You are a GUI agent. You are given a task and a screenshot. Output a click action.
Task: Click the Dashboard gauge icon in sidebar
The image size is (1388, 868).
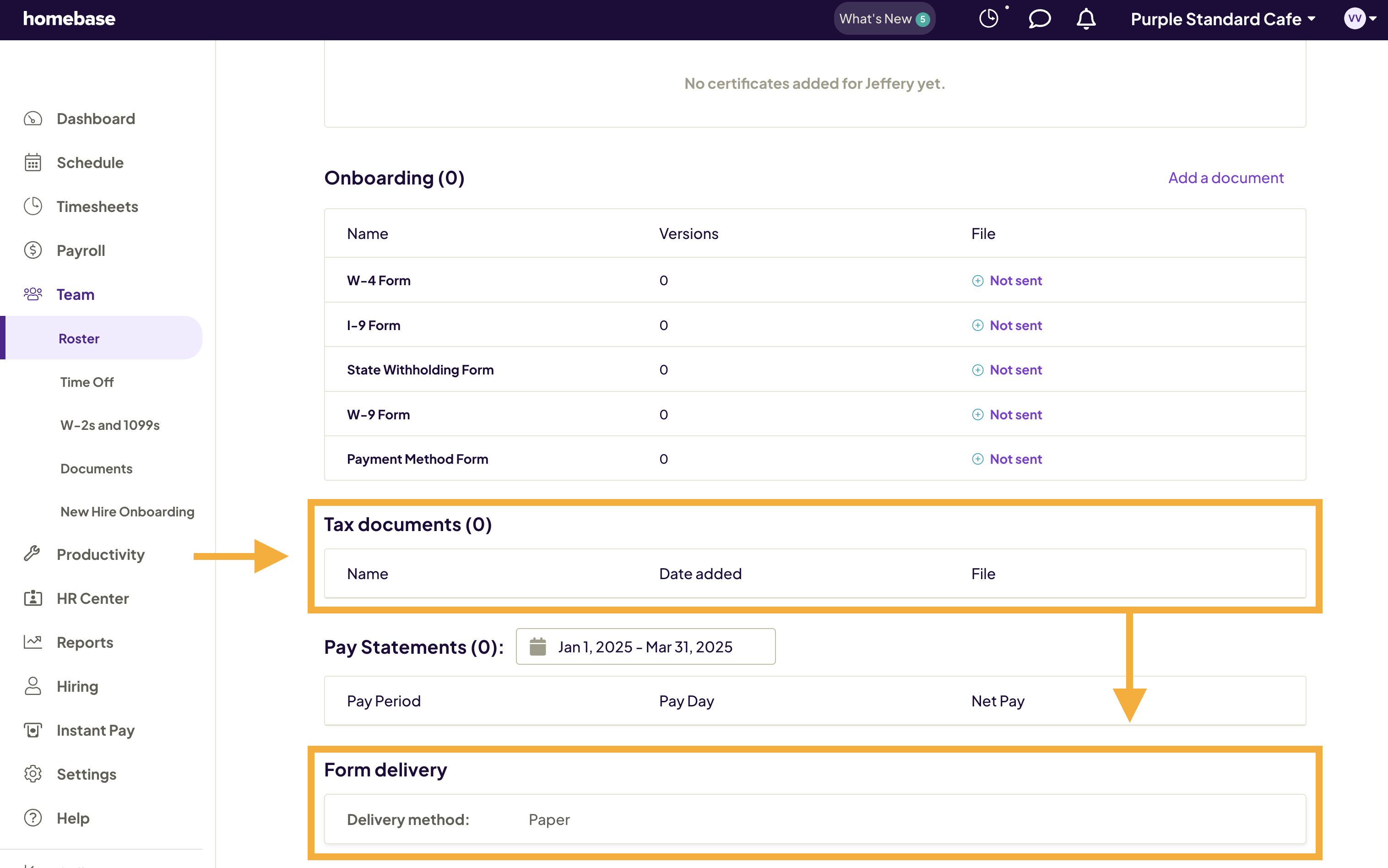pyautogui.click(x=33, y=119)
